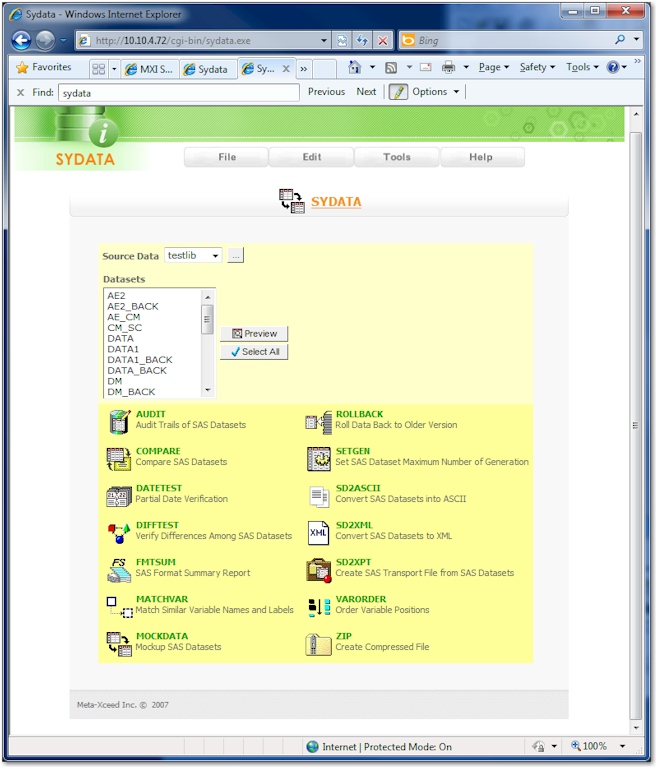This screenshot has width=658, height=769.
Task: Refresh the page with the Refresh icon
Action: click(362, 40)
